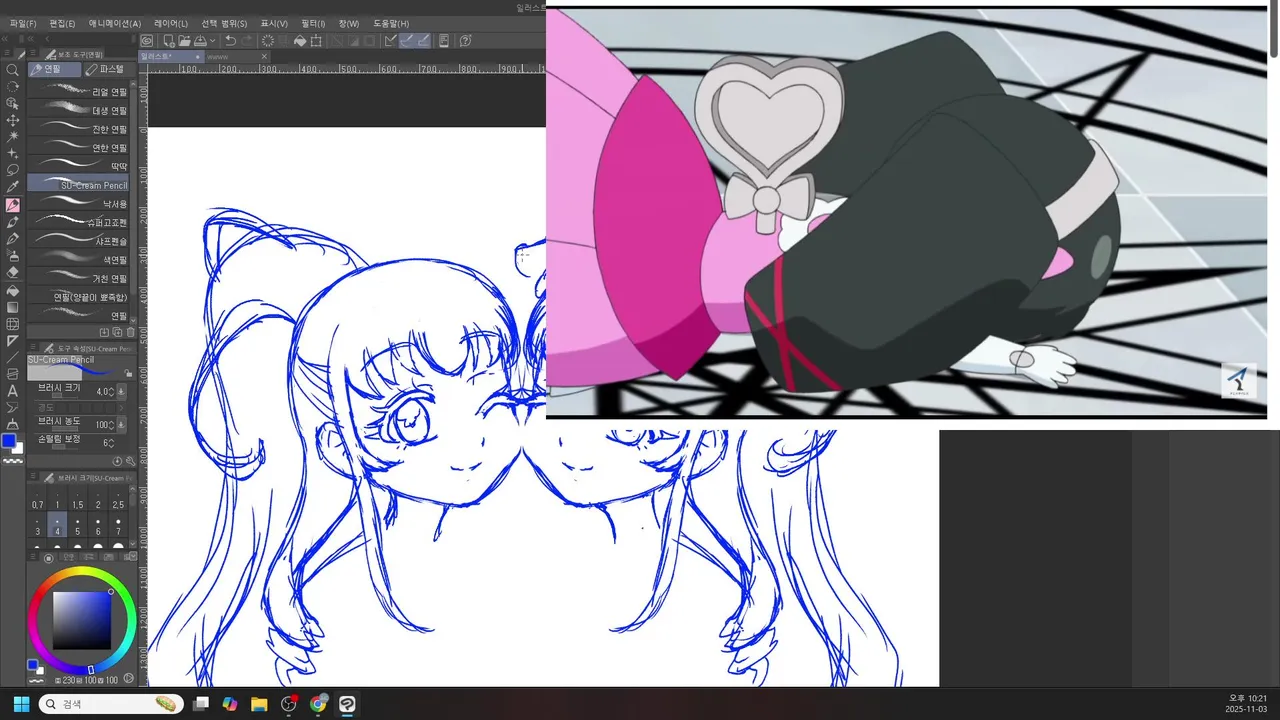
Task: Click the Scale/Rotate transform icon
Action: pyautogui.click(x=316, y=41)
